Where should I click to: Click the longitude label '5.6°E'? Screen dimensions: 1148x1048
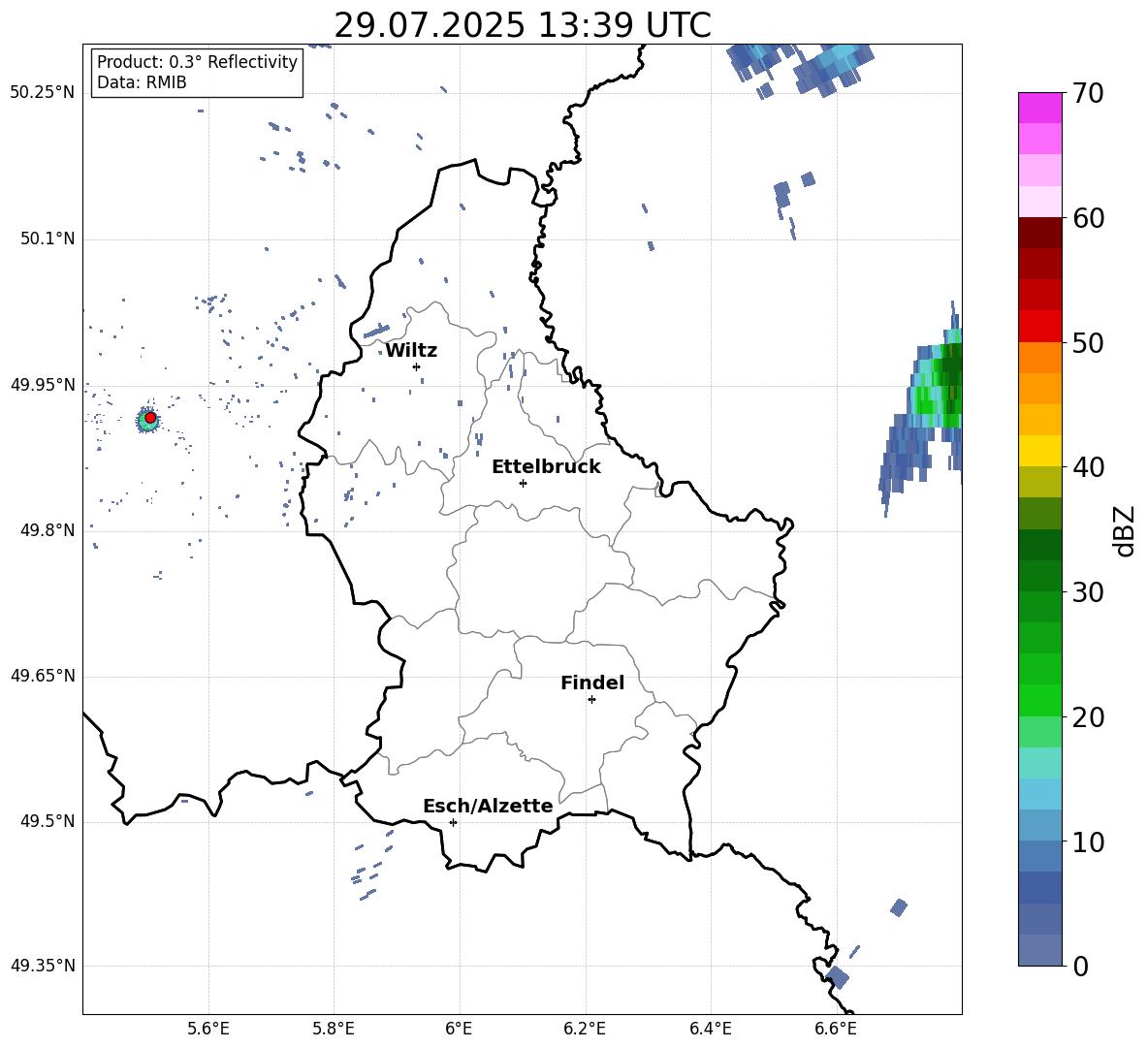point(208,1029)
